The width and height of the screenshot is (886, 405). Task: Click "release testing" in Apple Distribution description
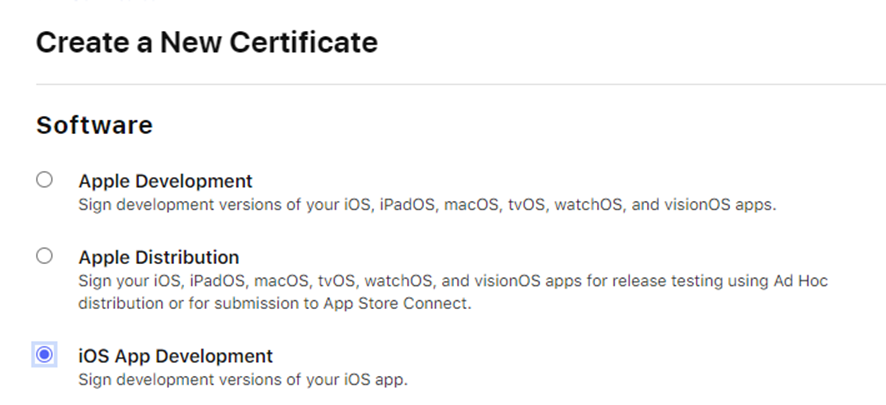(661, 281)
